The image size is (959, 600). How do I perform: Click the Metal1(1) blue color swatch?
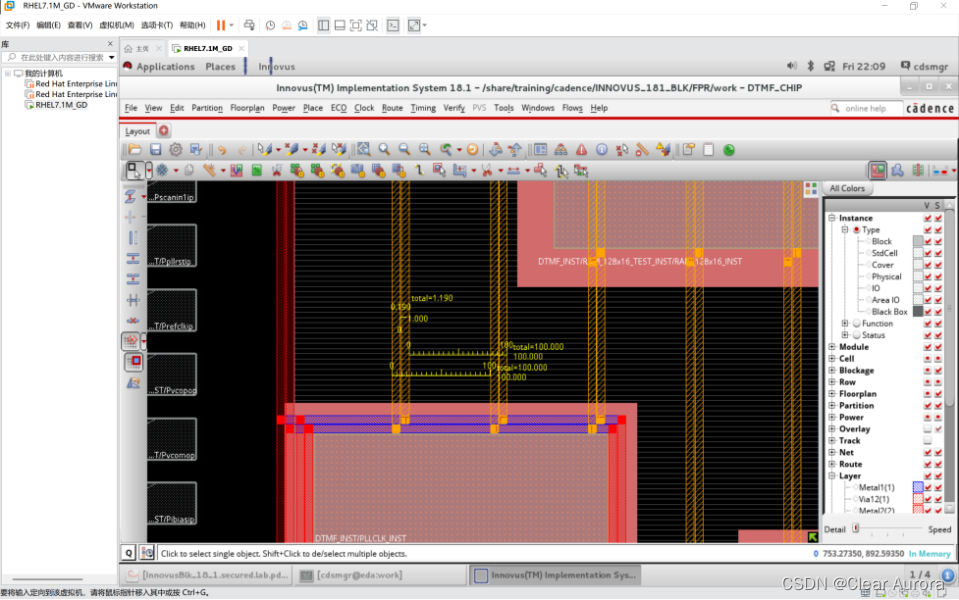tap(917, 487)
